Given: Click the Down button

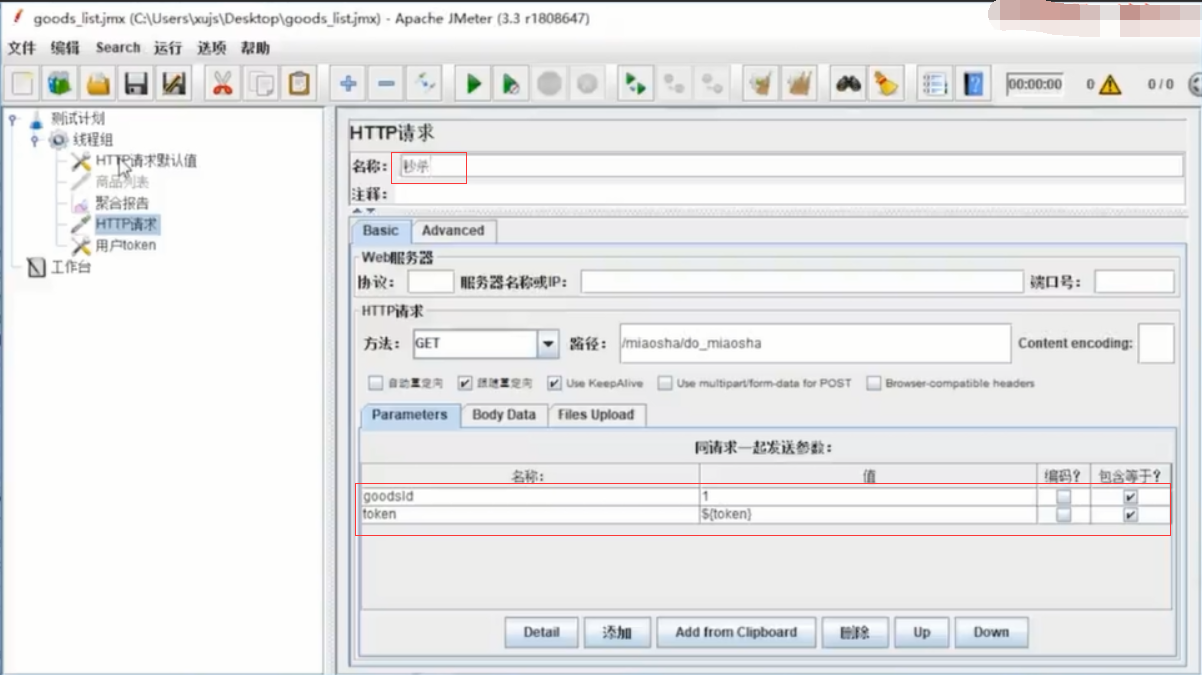Looking at the screenshot, I should [991, 632].
